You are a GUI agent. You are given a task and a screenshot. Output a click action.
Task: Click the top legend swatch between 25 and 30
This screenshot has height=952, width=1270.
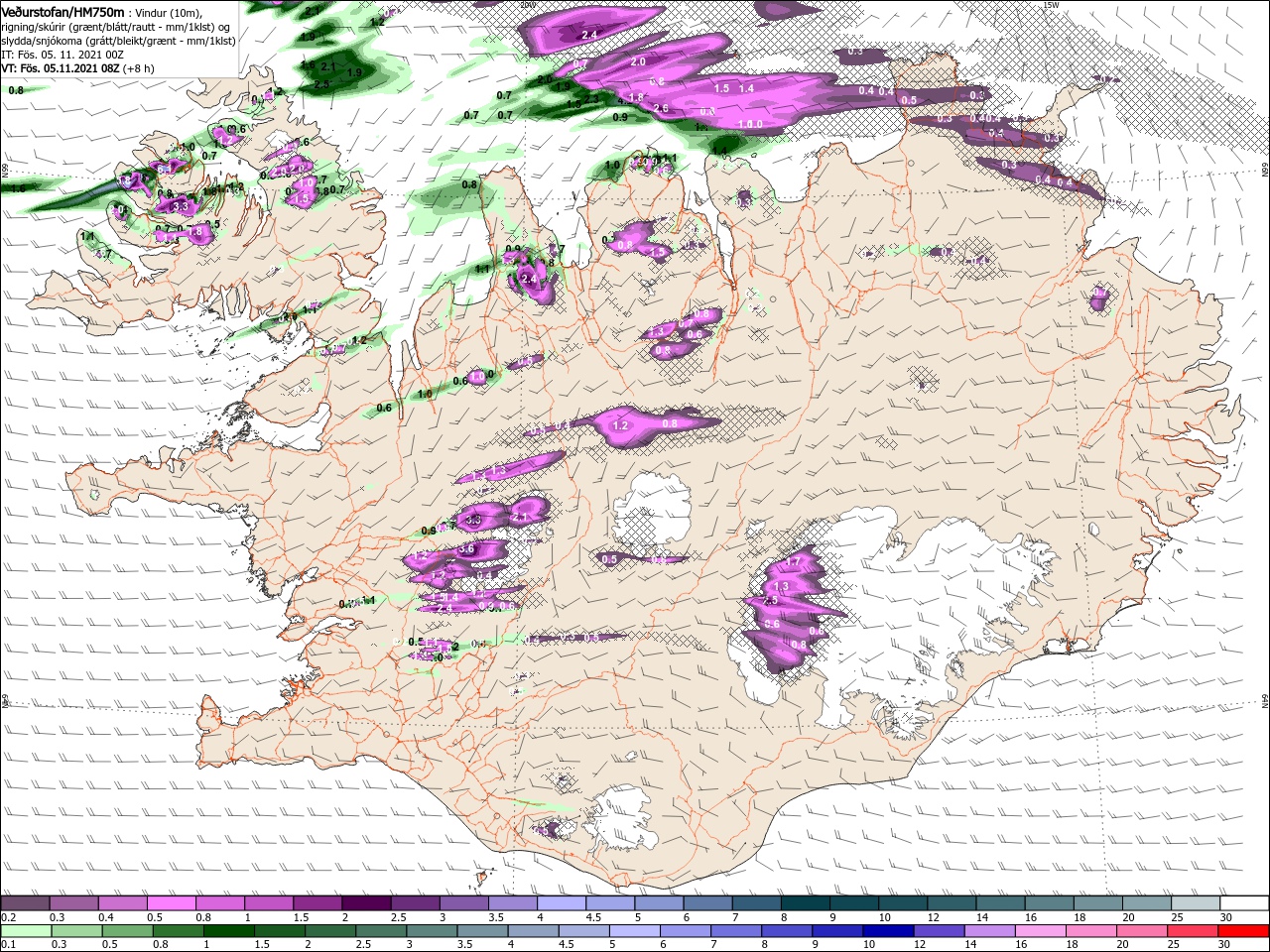click(x=1196, y=903)
